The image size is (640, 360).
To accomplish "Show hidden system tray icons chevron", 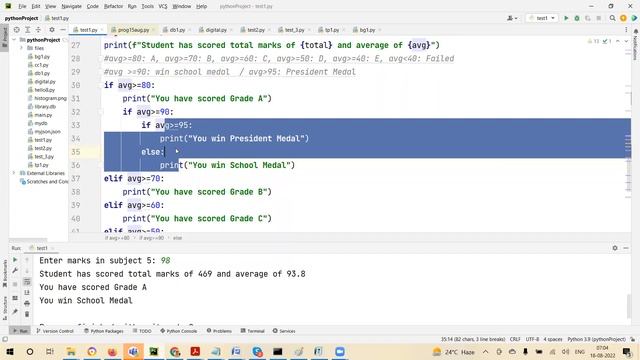I will point(485,351).
